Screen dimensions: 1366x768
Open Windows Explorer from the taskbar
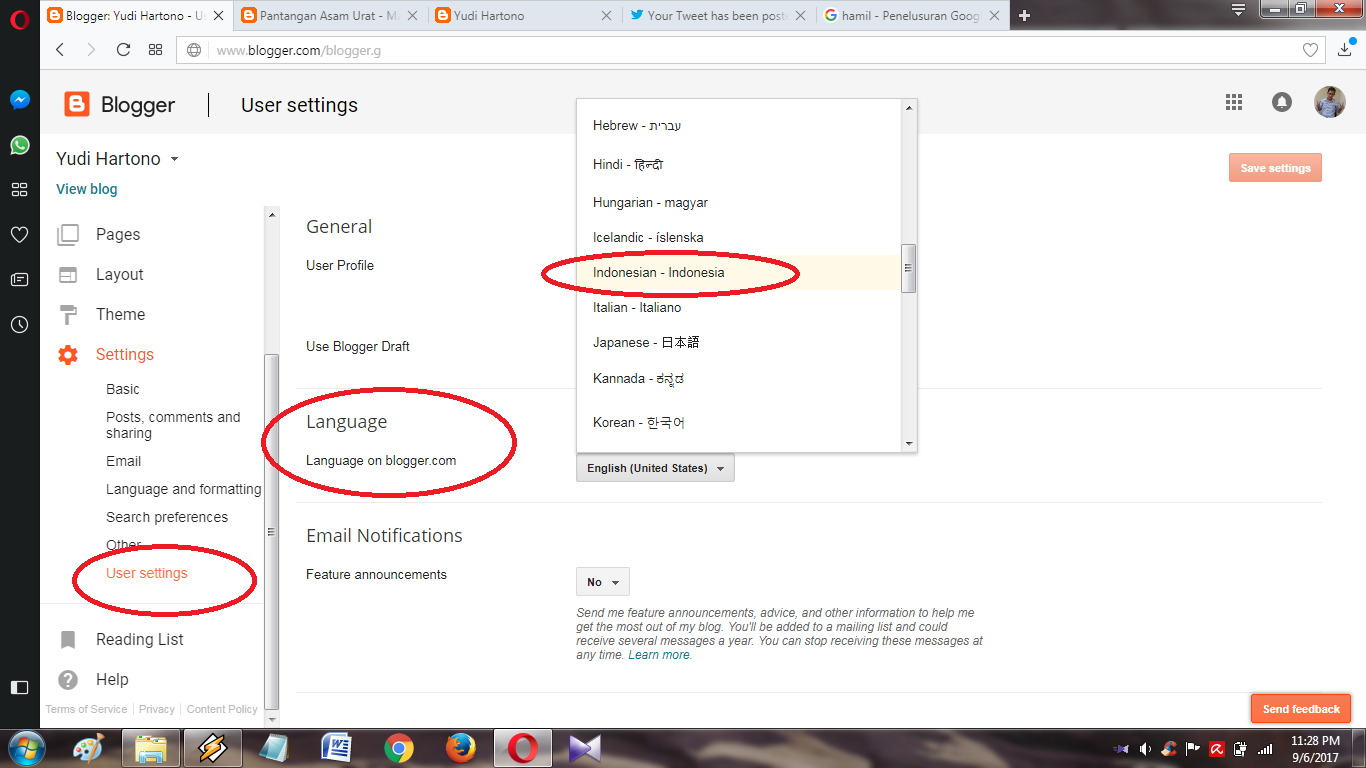(151, 748)
